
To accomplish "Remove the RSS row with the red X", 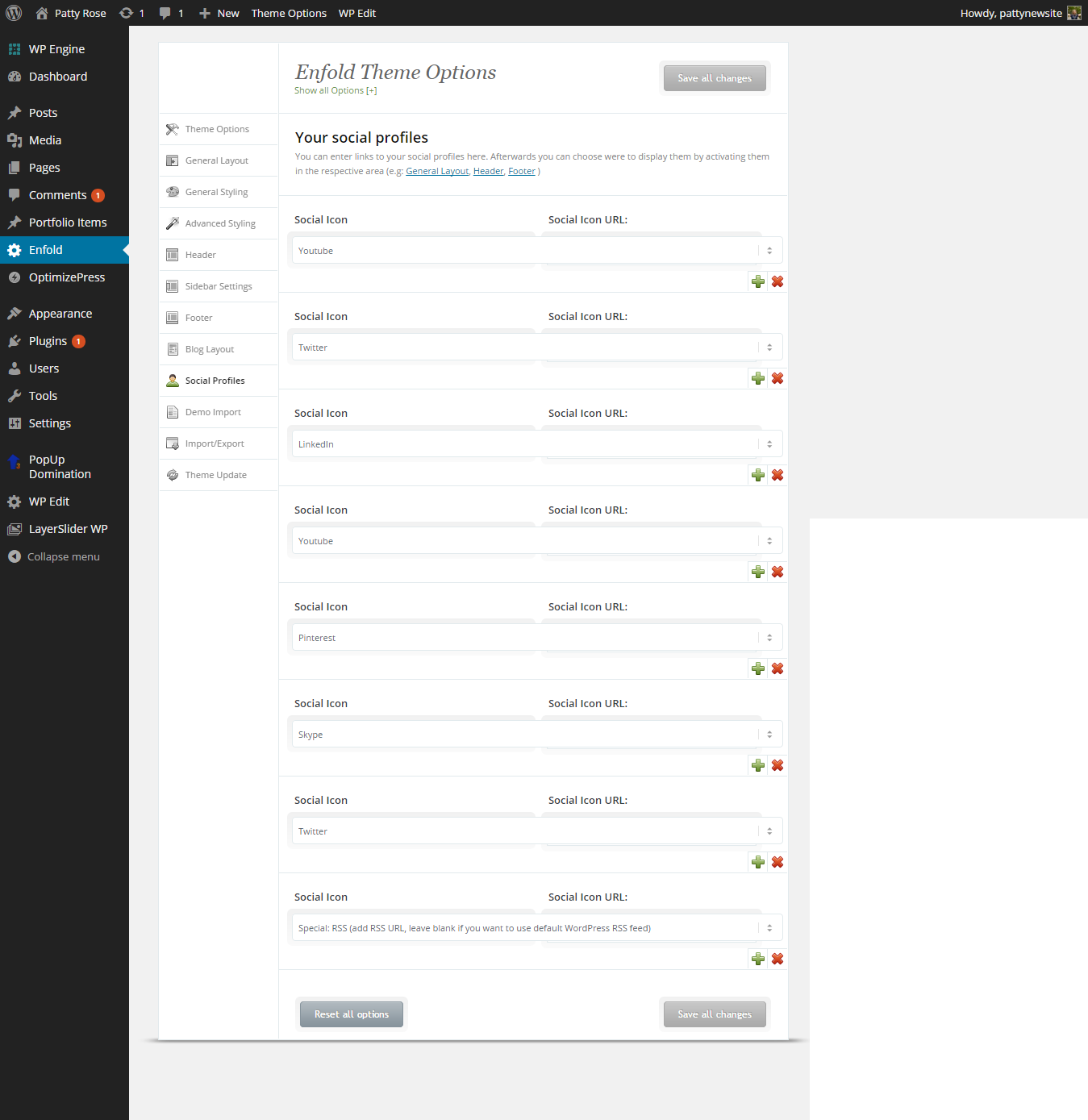I will click(x=777, y=959).
